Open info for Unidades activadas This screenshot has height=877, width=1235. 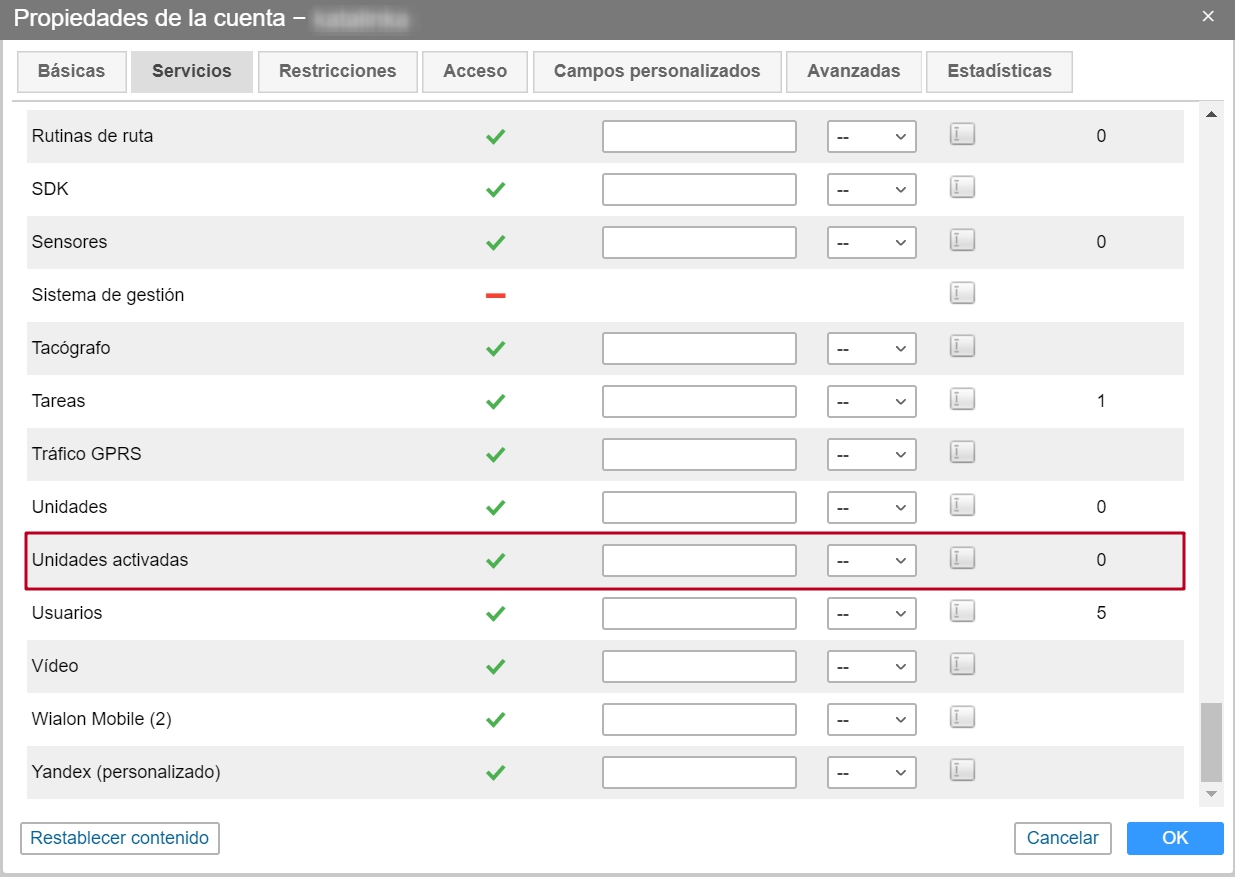(961, 559)
